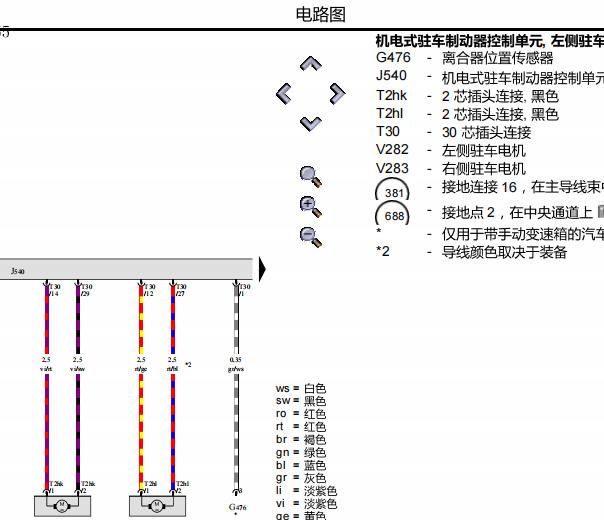Click the ws = 白色 color legend
This screenshot has width=604, height=520.
click(x=301, y=388)
